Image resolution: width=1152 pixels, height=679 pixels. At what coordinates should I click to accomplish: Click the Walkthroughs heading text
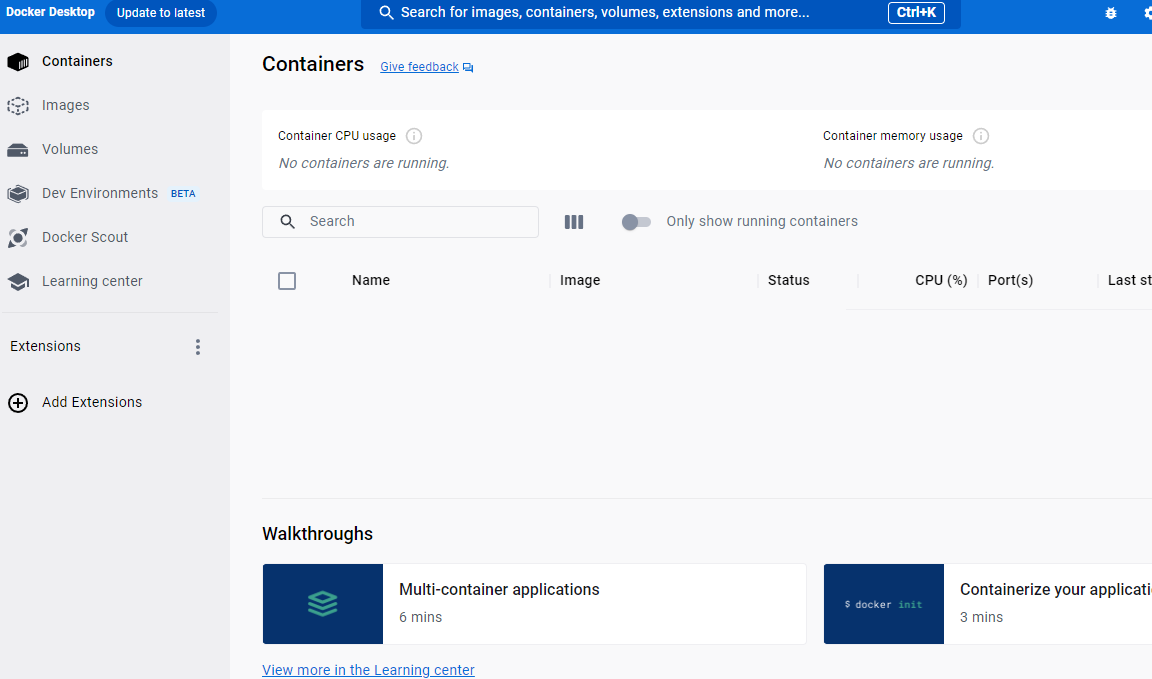pos(317,534)
